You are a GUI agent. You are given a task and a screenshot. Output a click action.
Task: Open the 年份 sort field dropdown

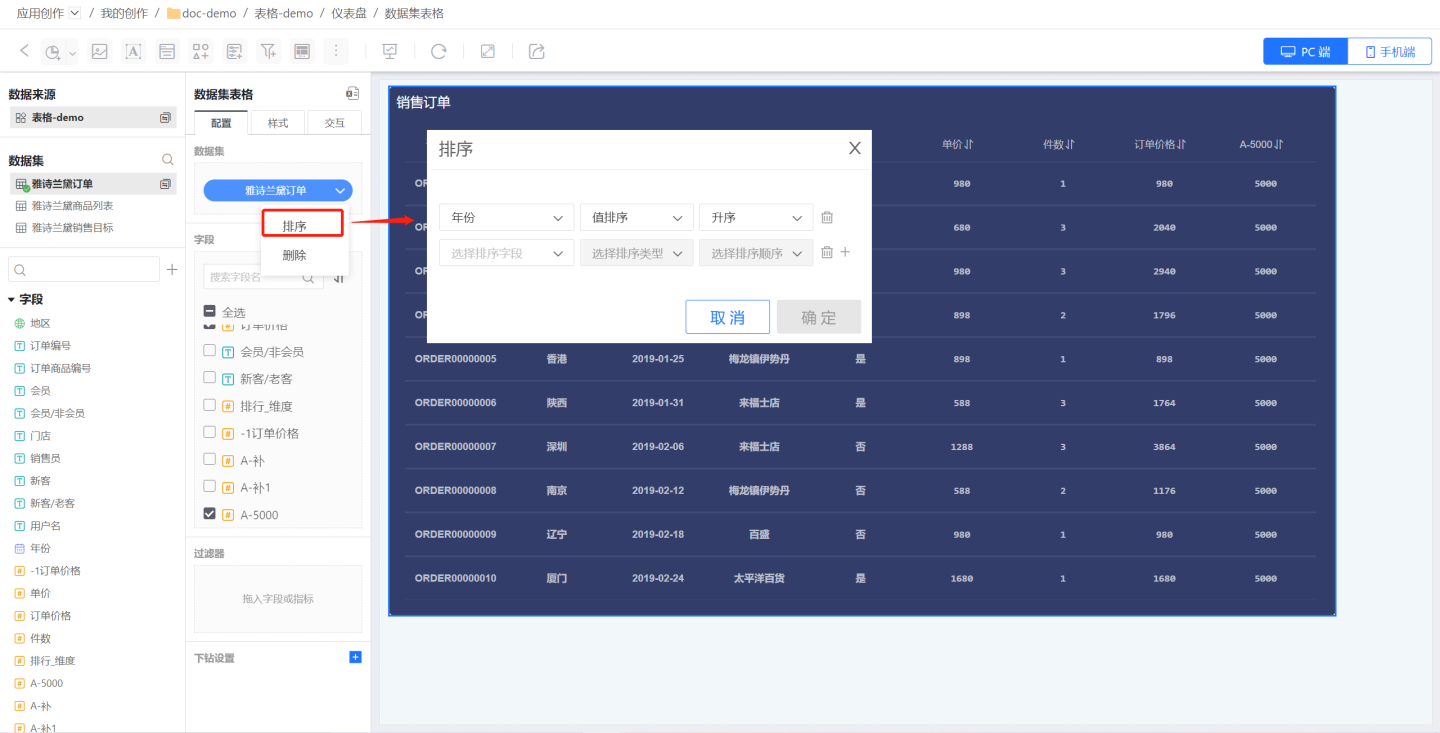coord(506,218)
